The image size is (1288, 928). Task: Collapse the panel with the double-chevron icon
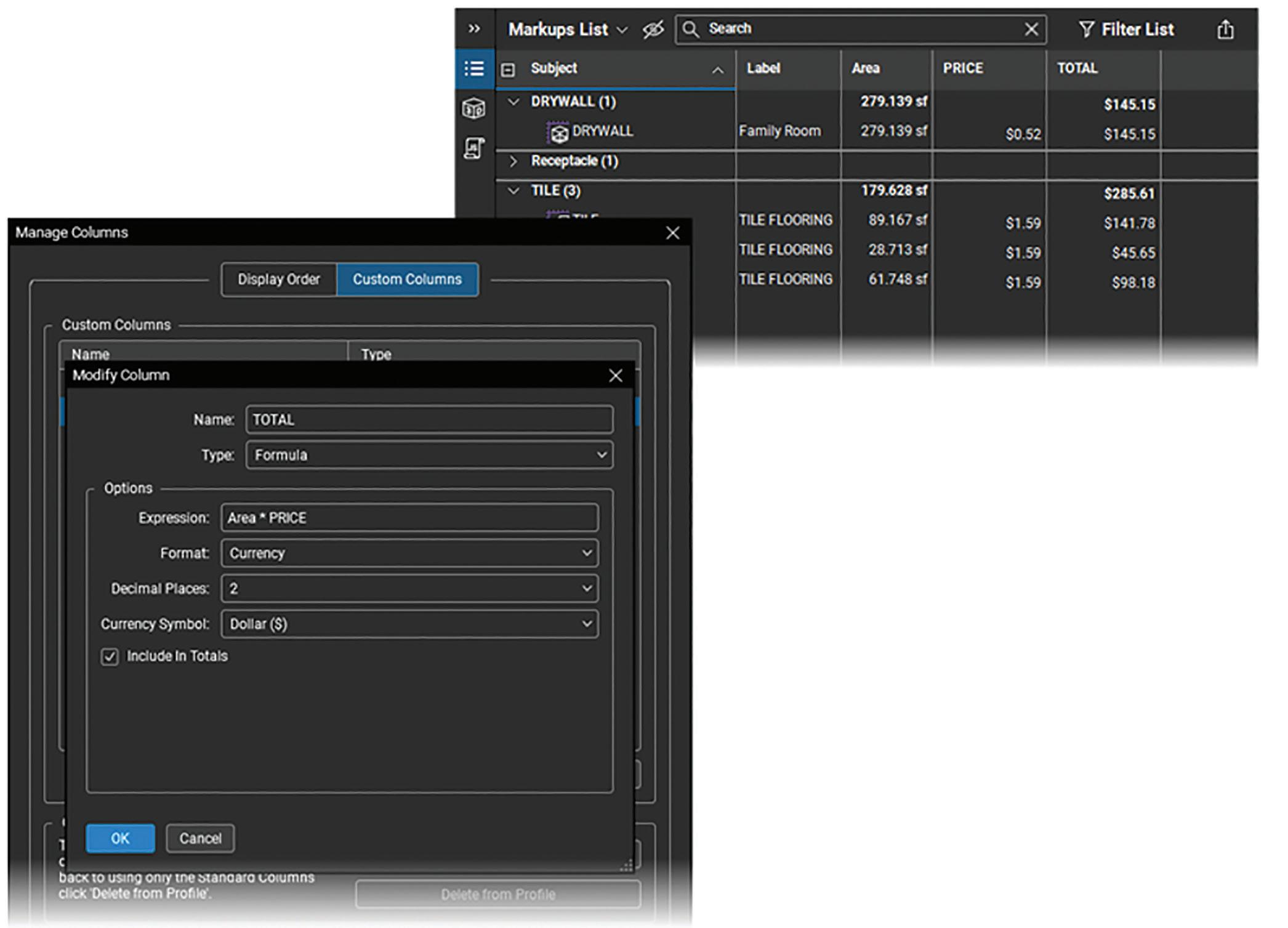(x=473, y=28)
